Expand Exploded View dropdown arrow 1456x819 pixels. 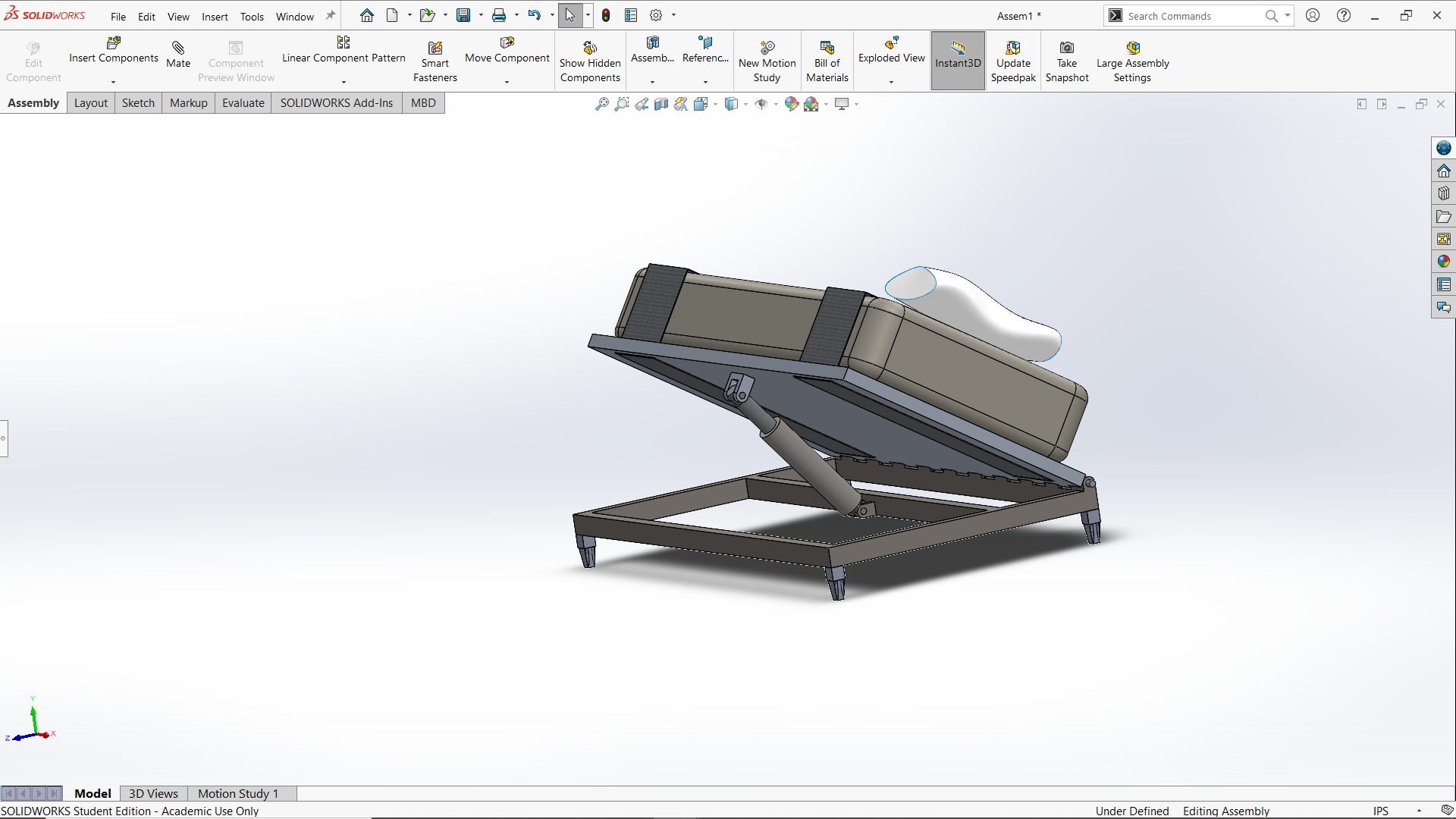coord(891,82)
